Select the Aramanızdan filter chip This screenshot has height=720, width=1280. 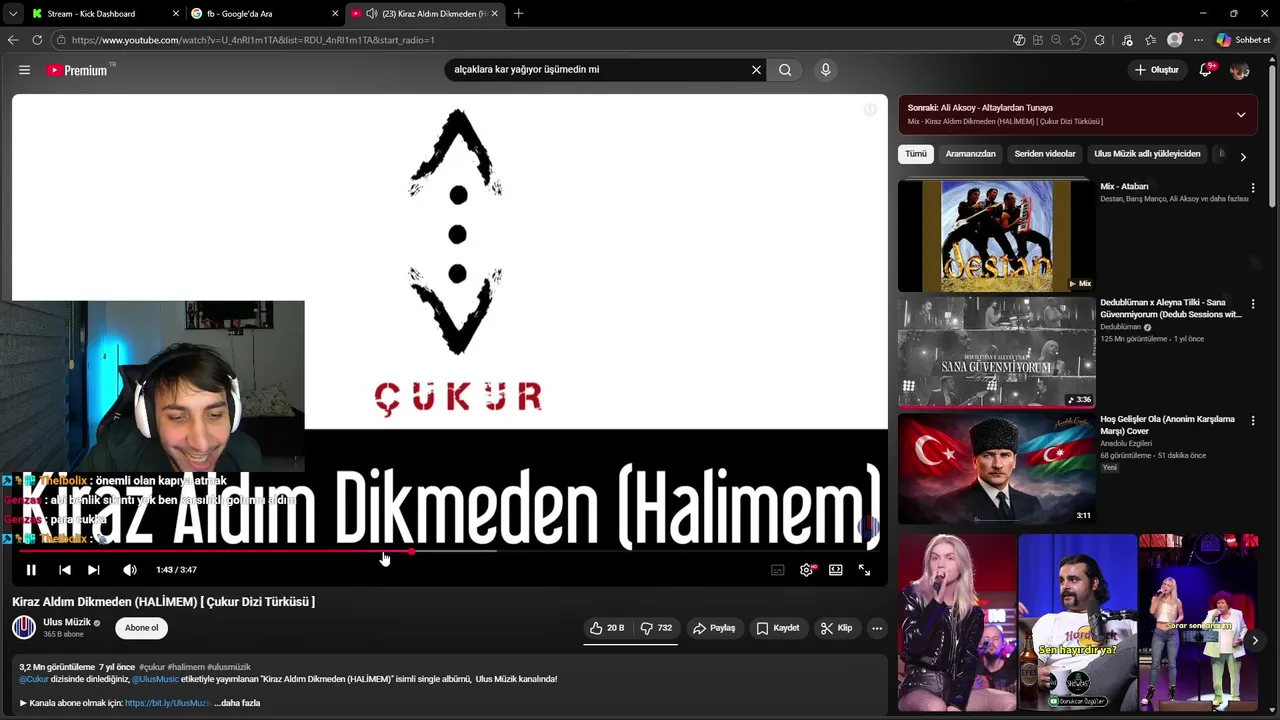point(970,154)
